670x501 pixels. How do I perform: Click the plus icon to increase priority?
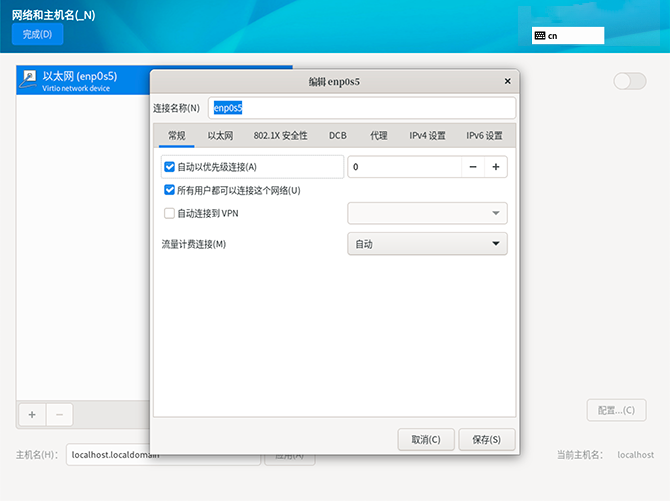coord(495,167)
